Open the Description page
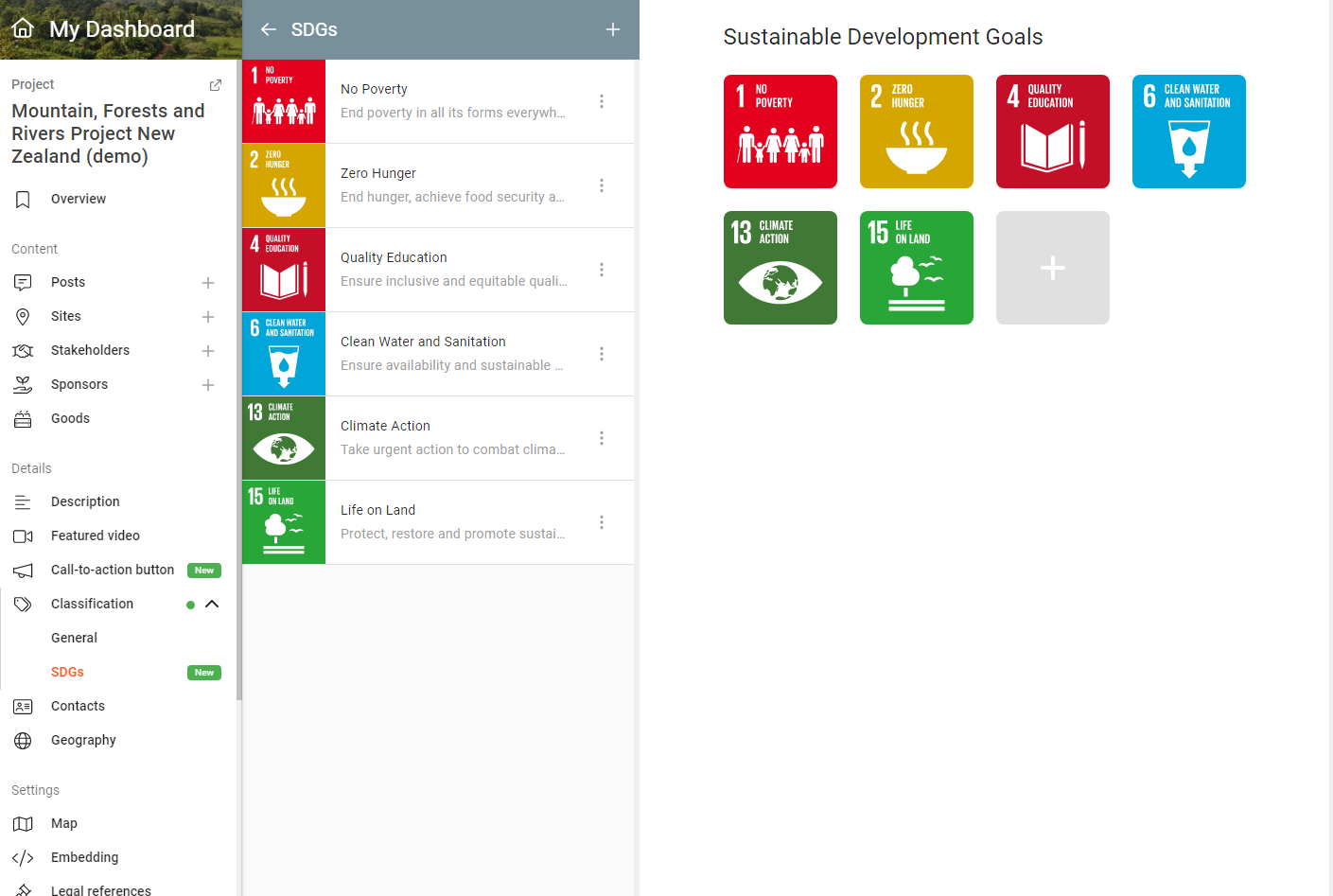 (x=85, y=501)
